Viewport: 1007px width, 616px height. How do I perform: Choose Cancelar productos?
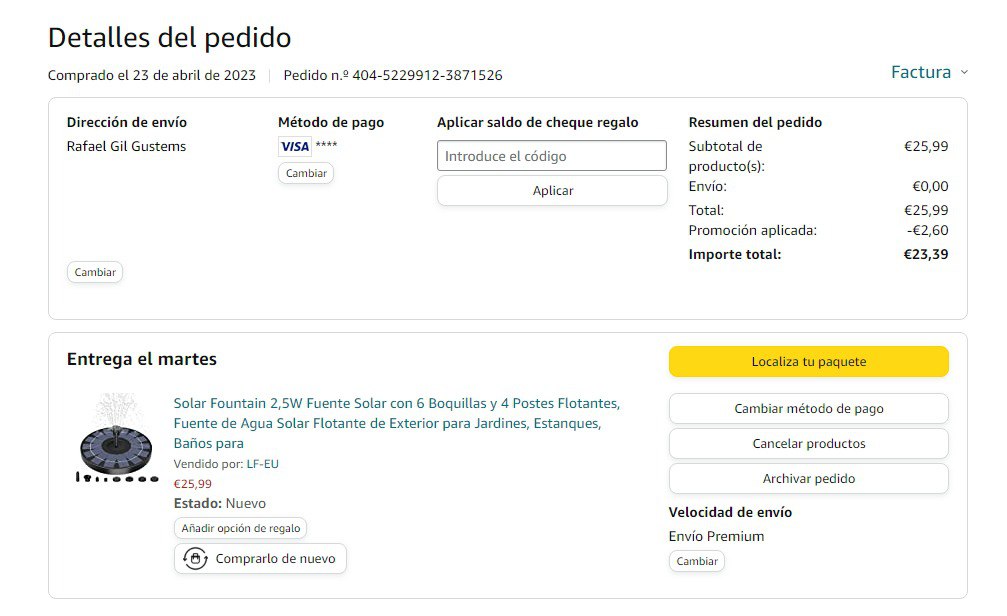(x=808, y=443)
